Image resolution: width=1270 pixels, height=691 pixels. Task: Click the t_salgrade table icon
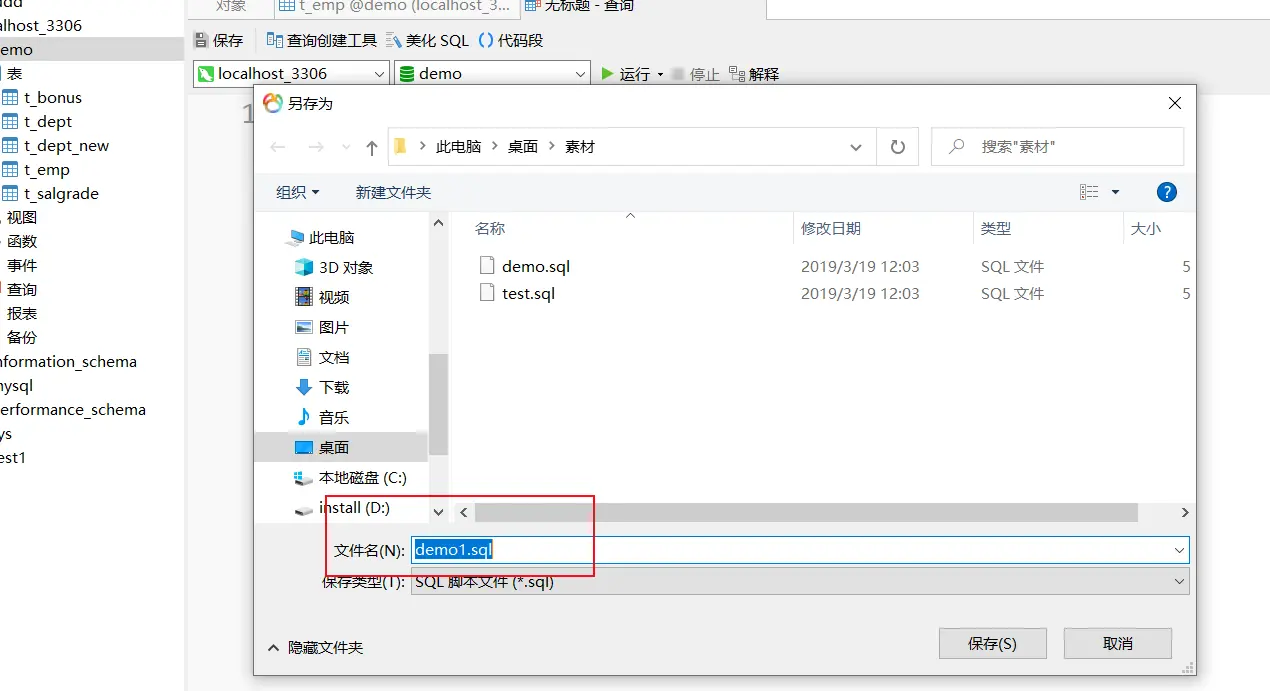tap(10, 193)
